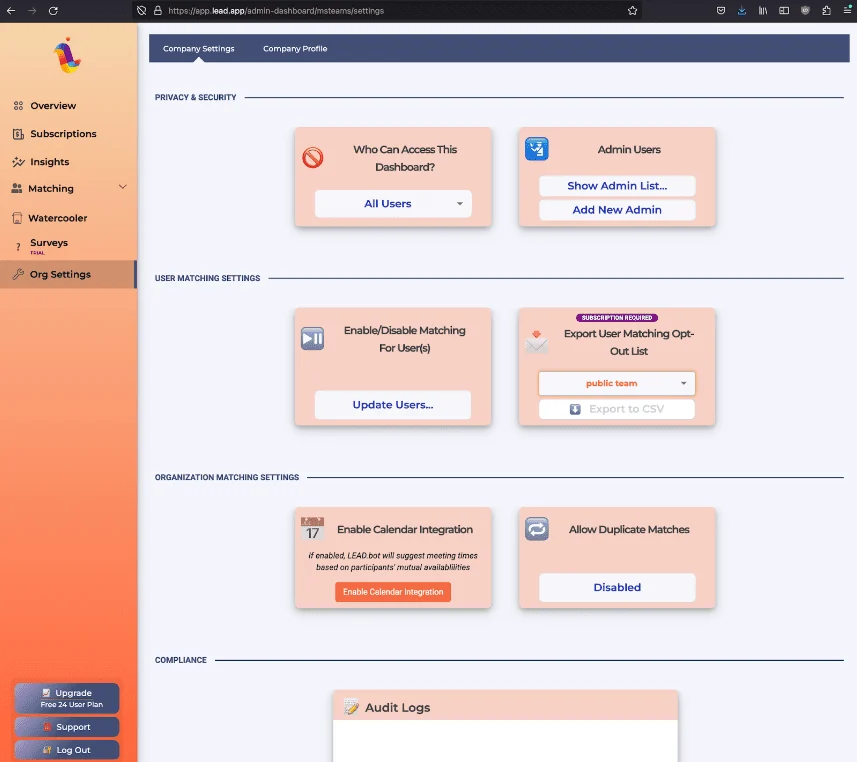The height and width of the screenshot is (762, 857).
Task: Click the Audit Logs heading
Action: [397, 707]
